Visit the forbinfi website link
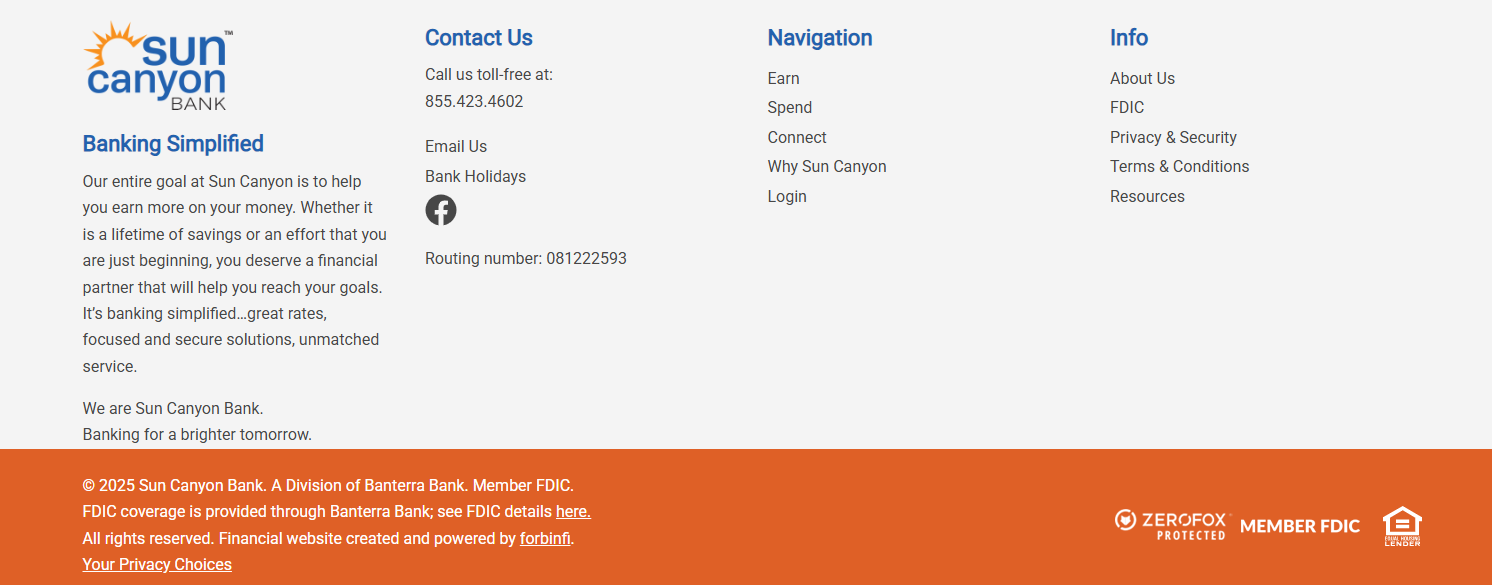The image size is (1492, 585). 545,539
